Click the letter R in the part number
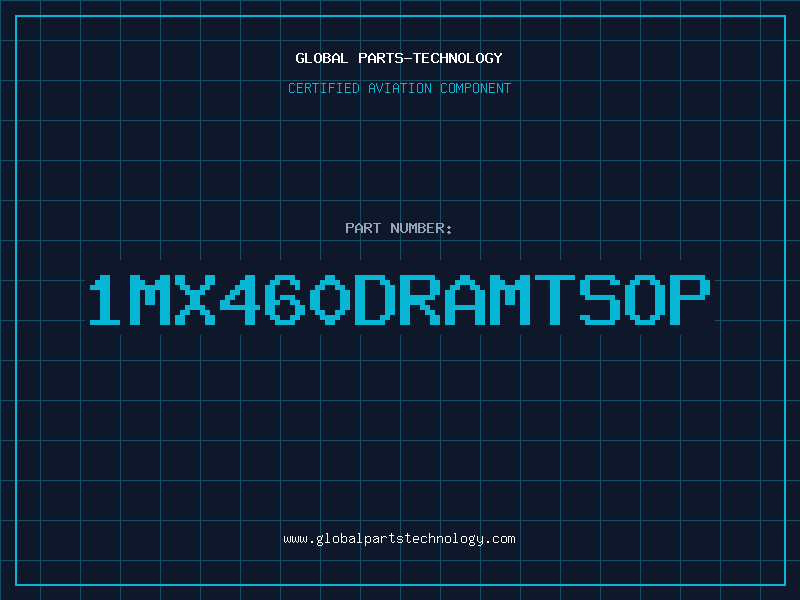Image resolution: width=800 pixels, height=600 pixels. (422, 300)
